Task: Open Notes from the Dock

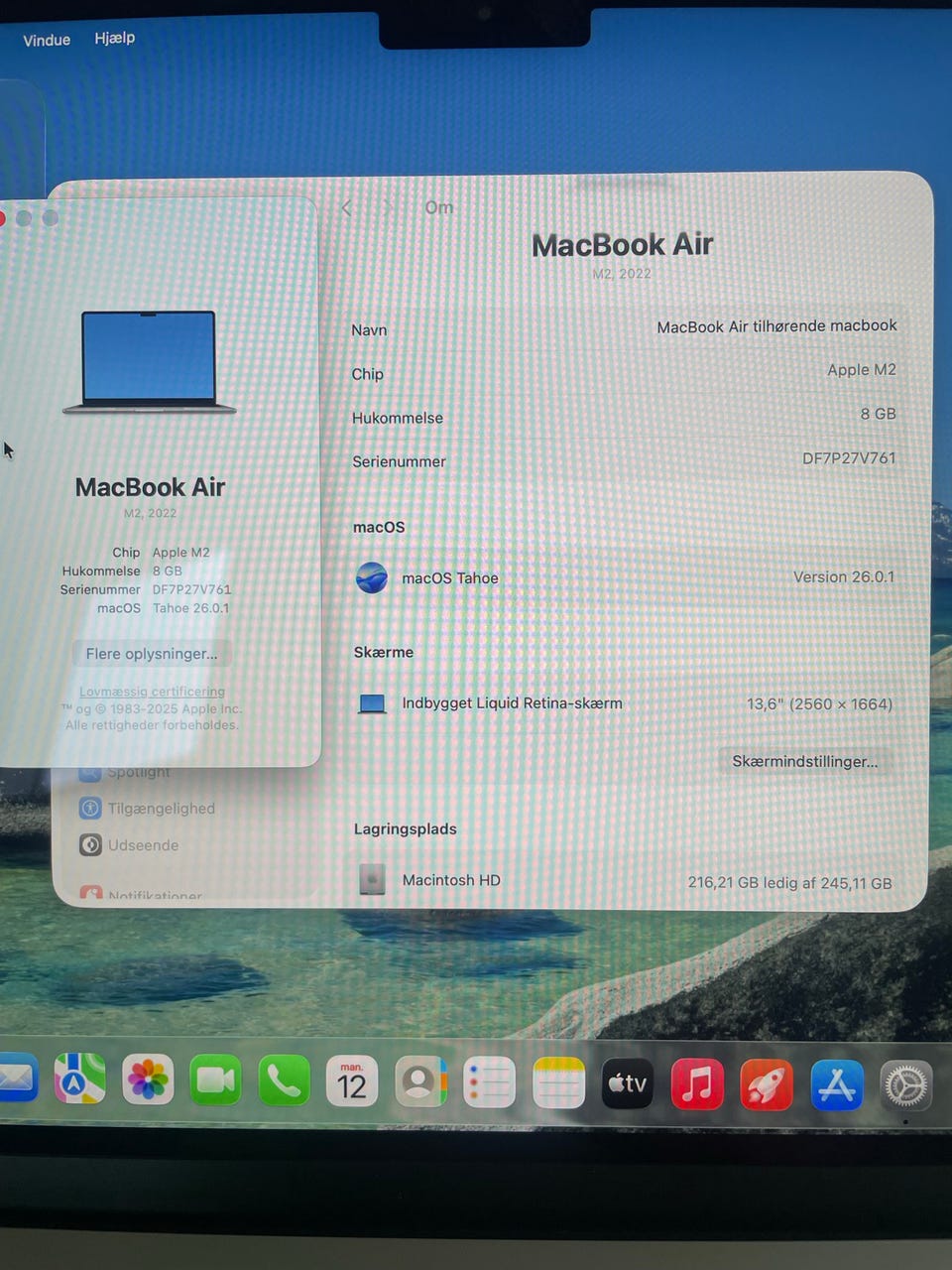Action: click(558, 1082)
